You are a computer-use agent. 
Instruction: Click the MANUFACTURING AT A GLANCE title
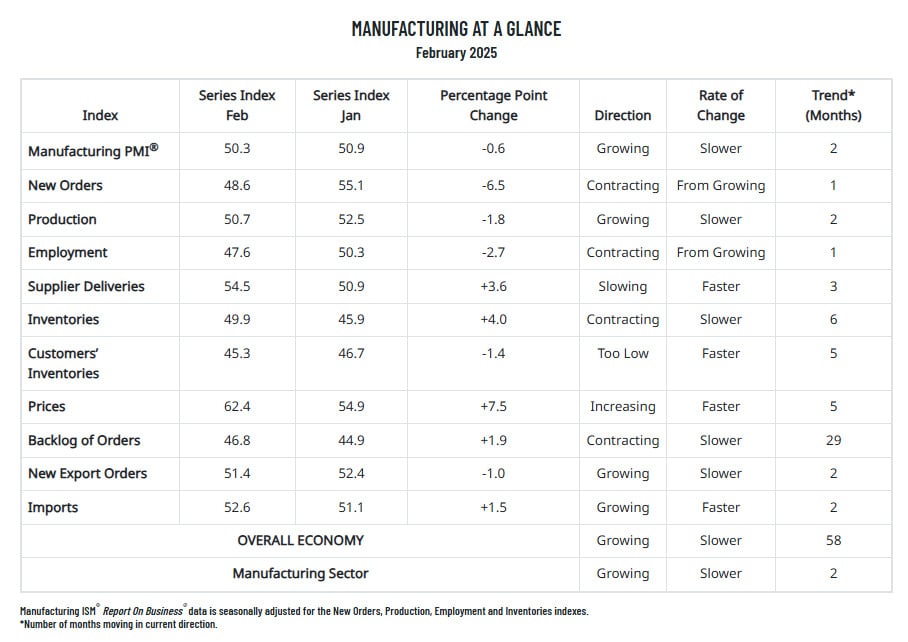[x=456, y=28]
